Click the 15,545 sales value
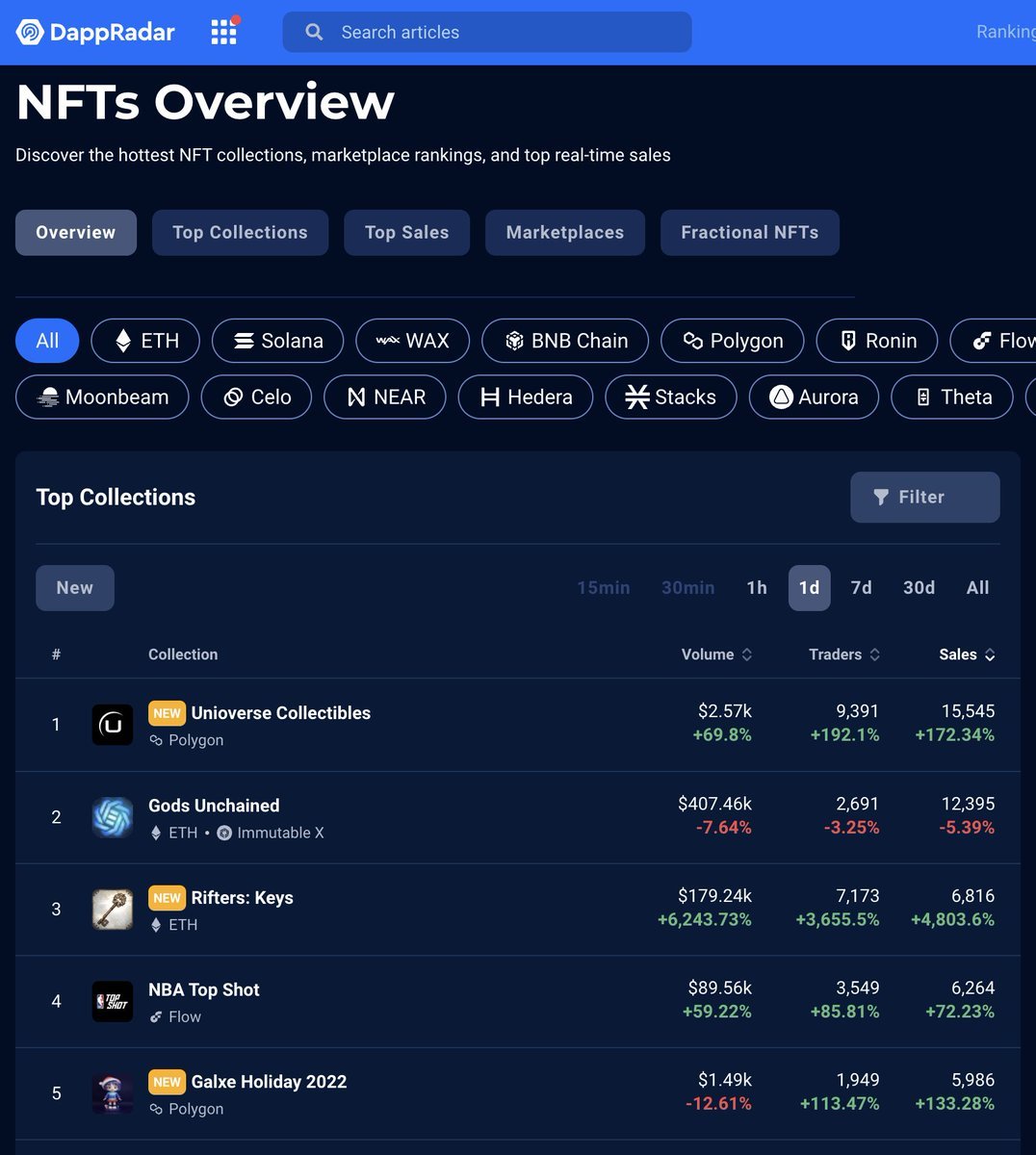This screenshot has width=1036, height=1155. point(968,711)
